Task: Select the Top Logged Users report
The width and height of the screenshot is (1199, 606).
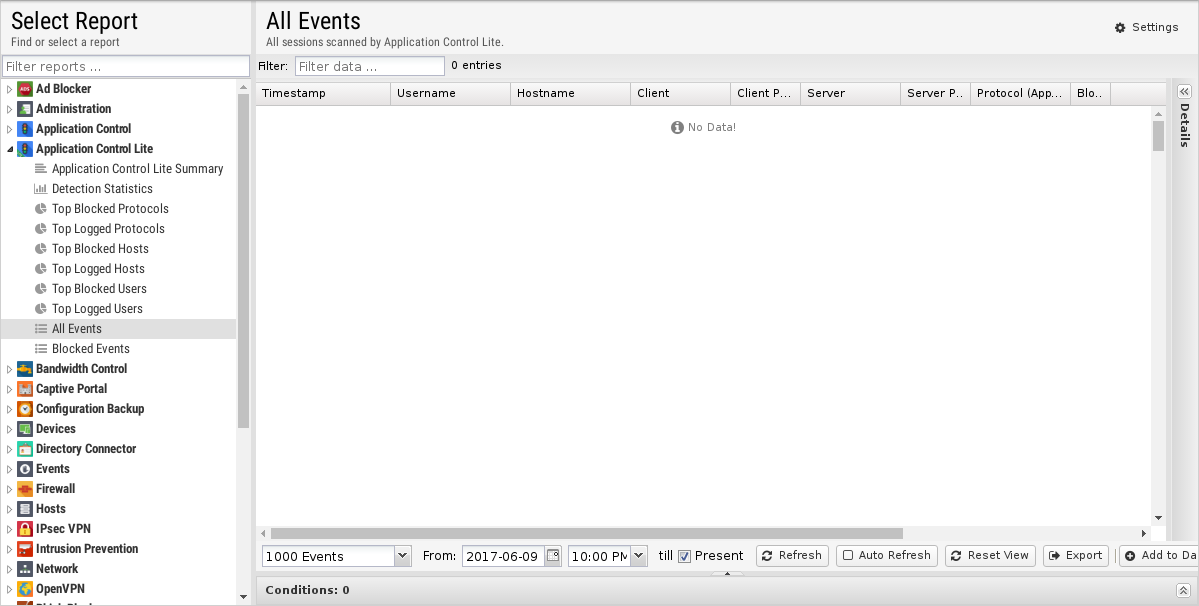Action: (x=119, y=308)
